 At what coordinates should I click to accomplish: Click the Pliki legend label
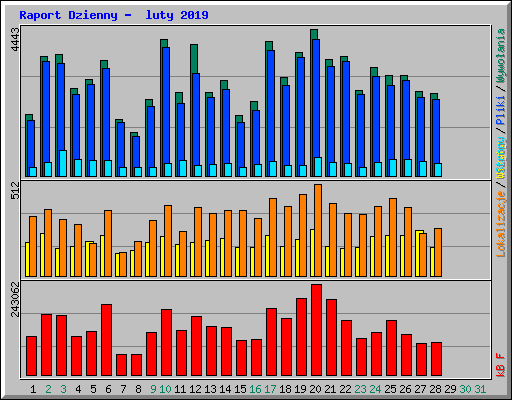pos(501,110)
